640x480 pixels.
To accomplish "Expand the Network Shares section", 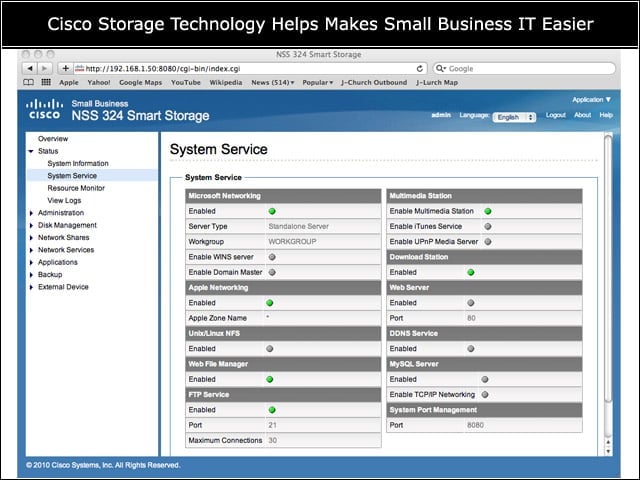I will tap(31, 238).
